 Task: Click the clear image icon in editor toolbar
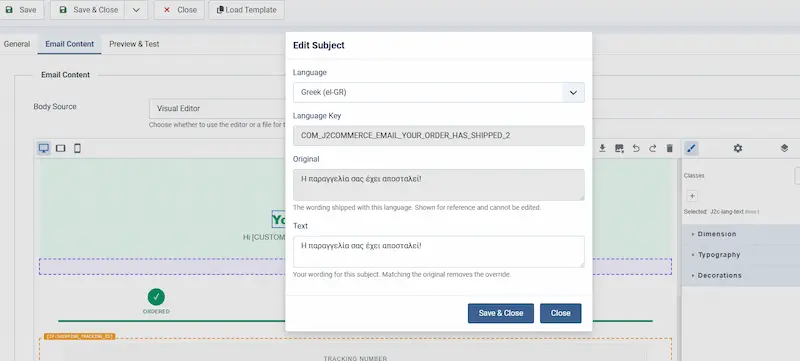[x=619, y=148]
